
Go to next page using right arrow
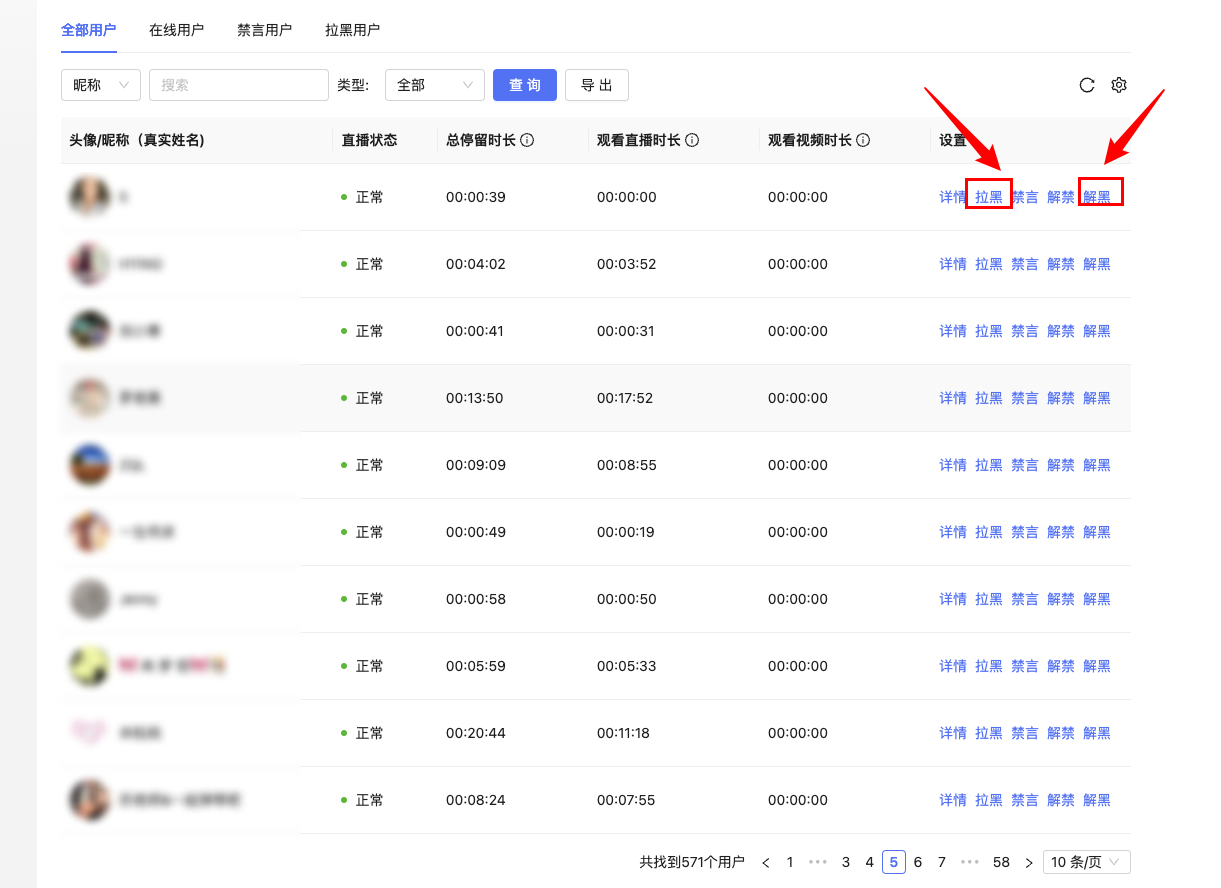[x=1028, y=862]
